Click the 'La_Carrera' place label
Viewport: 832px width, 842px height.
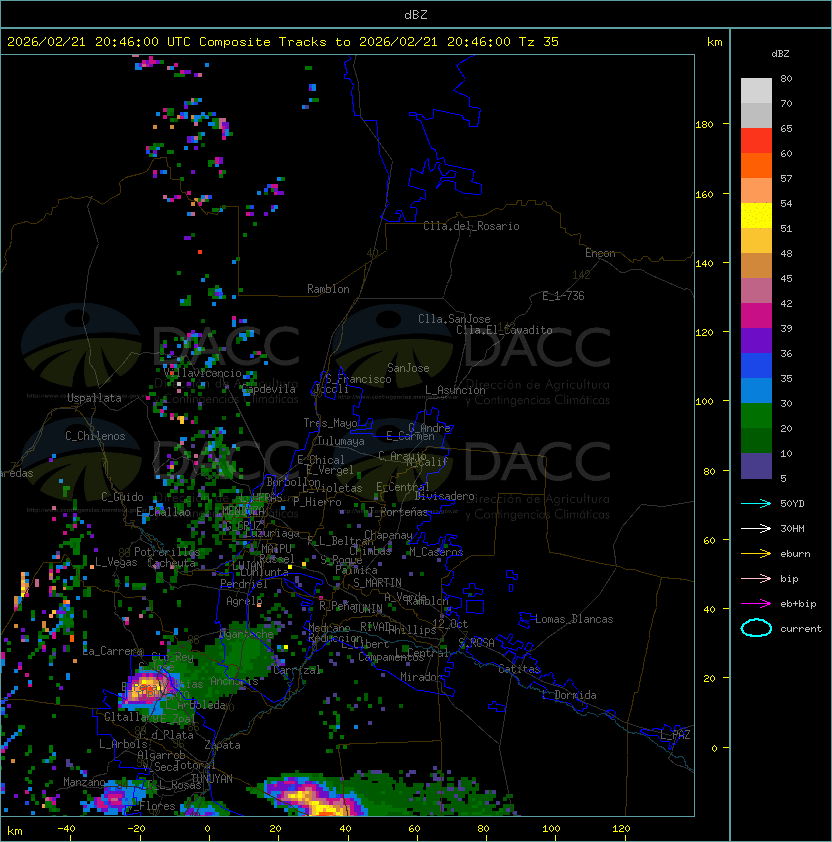point(113,651)
